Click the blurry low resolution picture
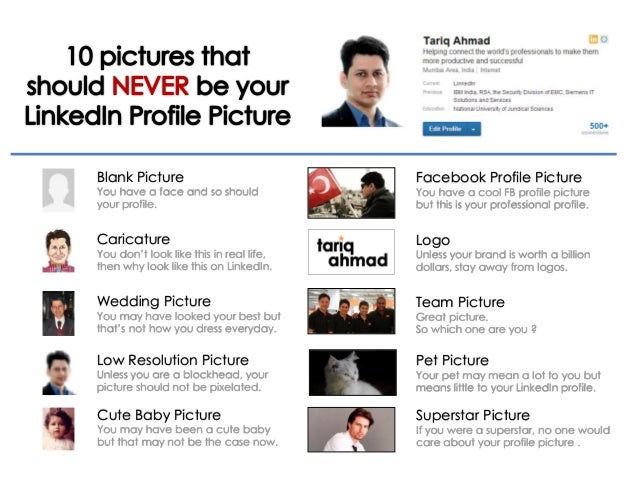 59,372
